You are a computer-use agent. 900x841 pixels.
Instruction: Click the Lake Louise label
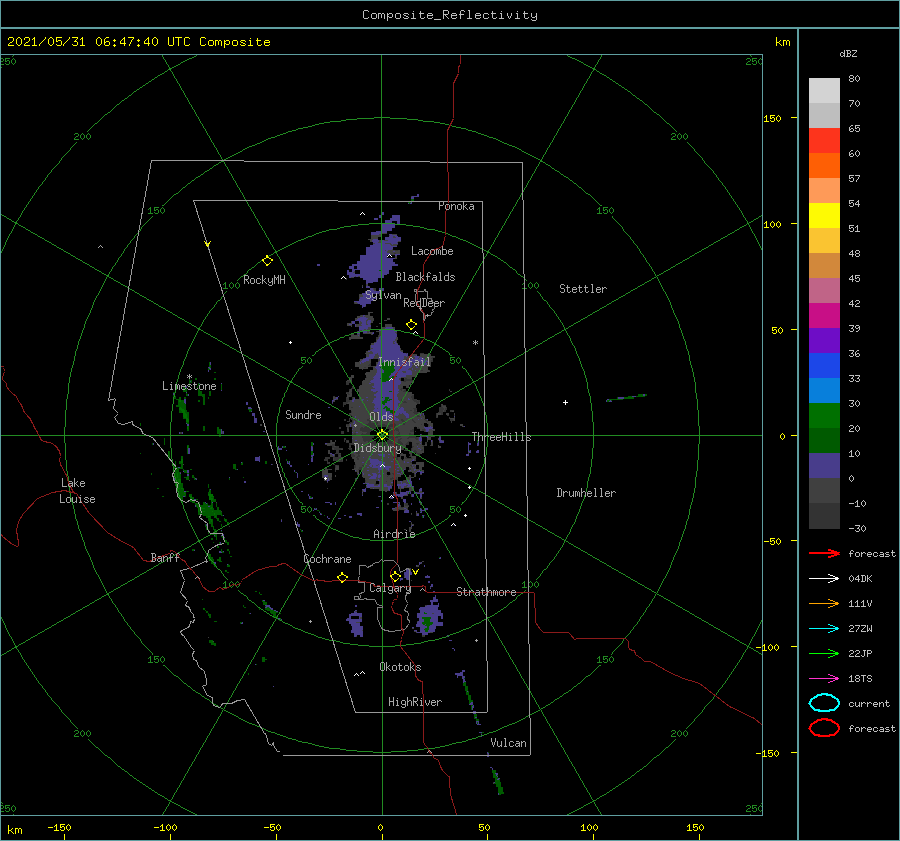click(77, 491)
